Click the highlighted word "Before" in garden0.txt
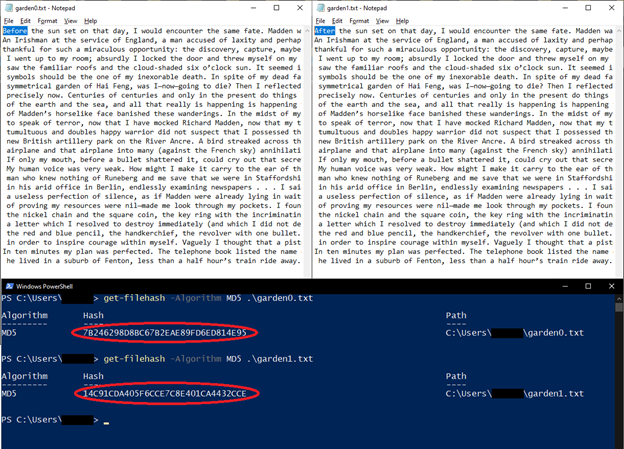The image size is (624, 449). [15, 32]
